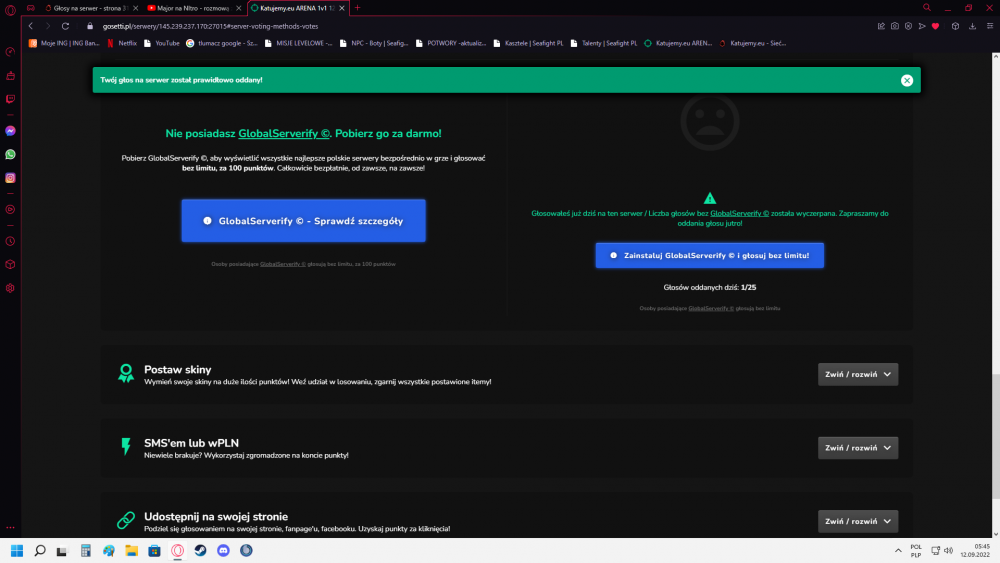This screenshot has height=563, width=1000.
Task: Open taskbar clock and date
Action: [x=975, y=551]
